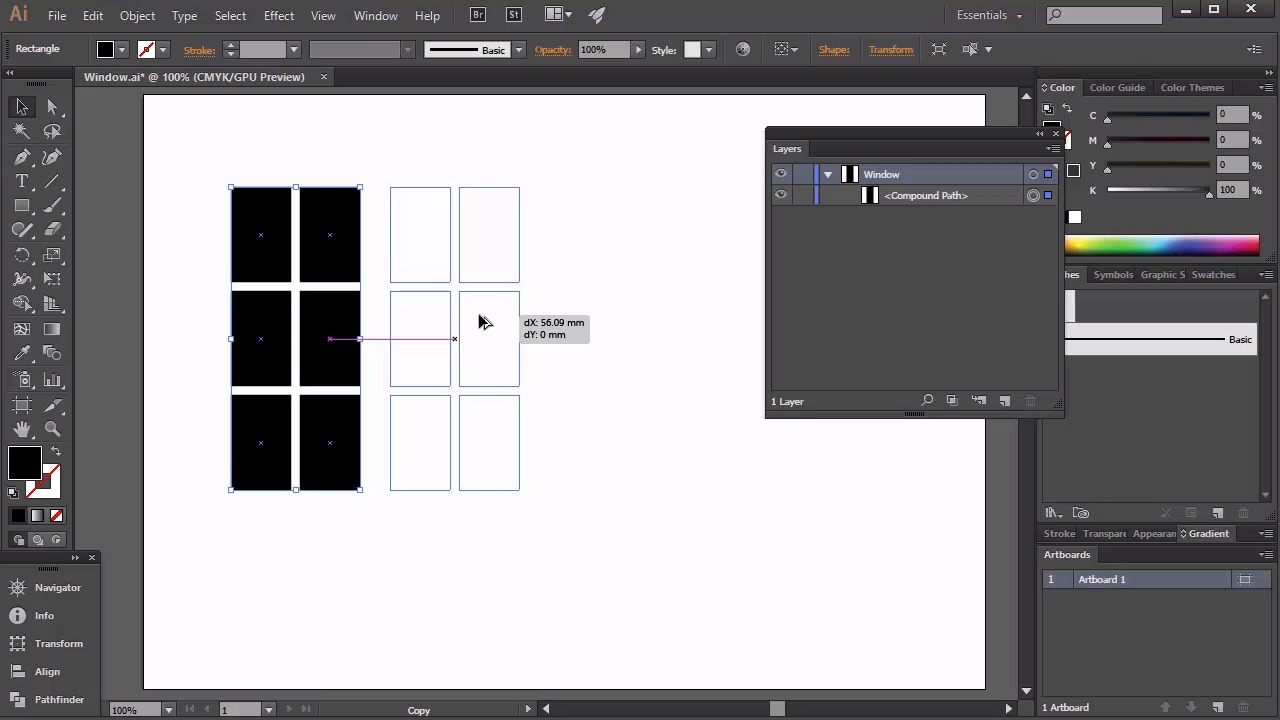This screenshot has height=720, width=1280.
Task: Pick the Zoom tool in toolbar
Action: pyautogui.click(x=53, y=429)
